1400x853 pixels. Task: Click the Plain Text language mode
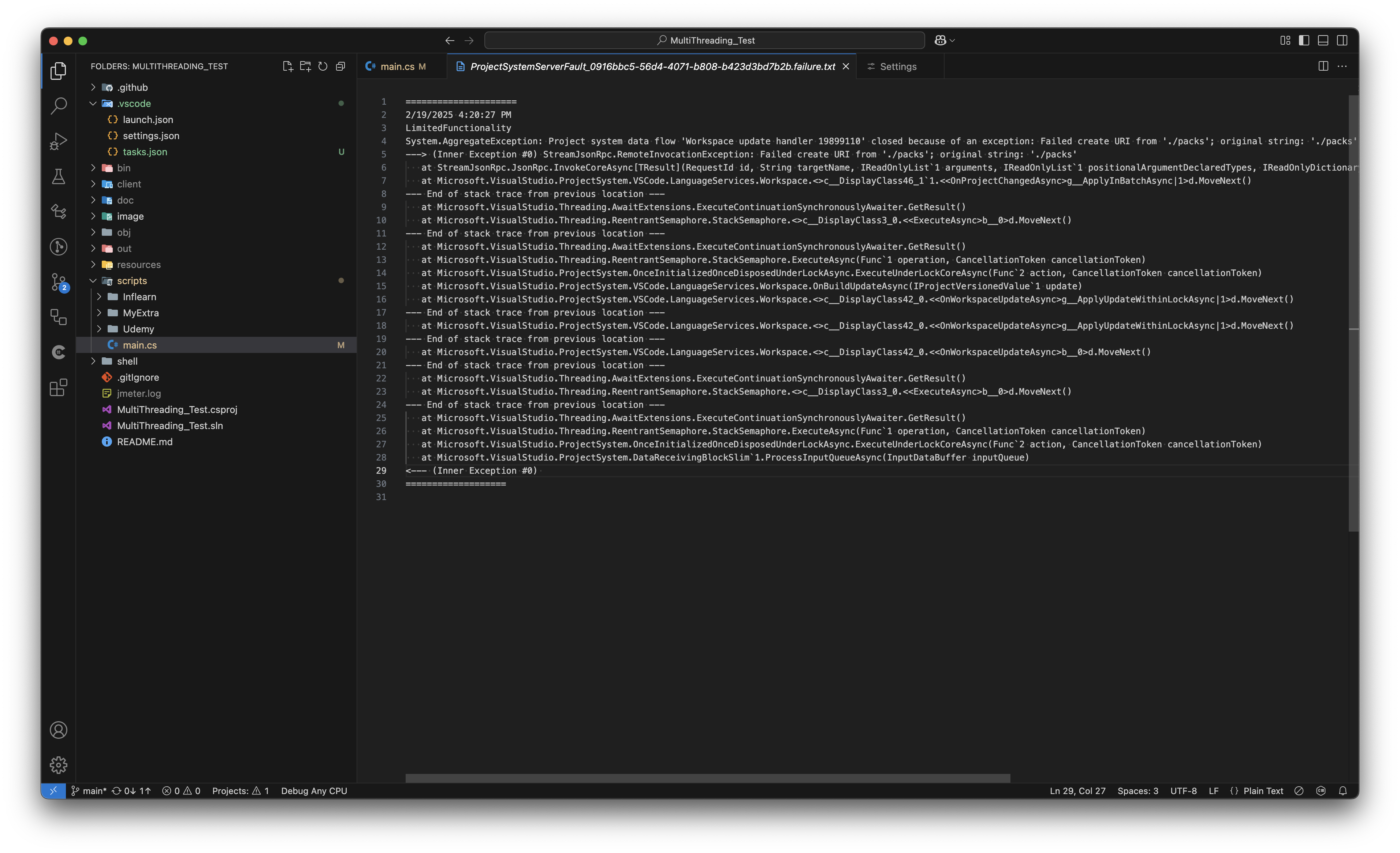[x=1262, y=790]
